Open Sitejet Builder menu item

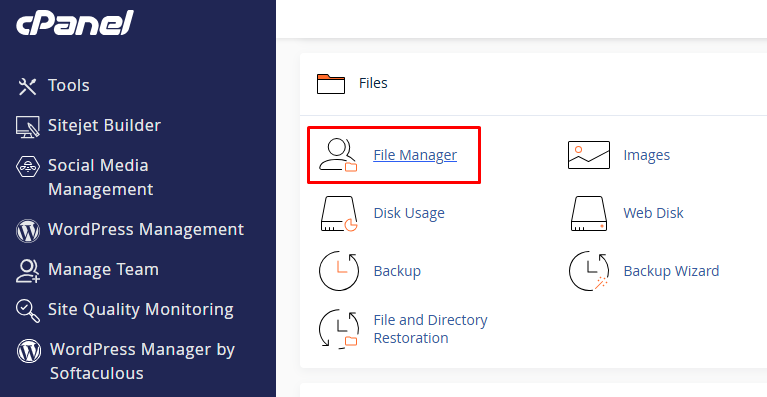coord(104,126)
